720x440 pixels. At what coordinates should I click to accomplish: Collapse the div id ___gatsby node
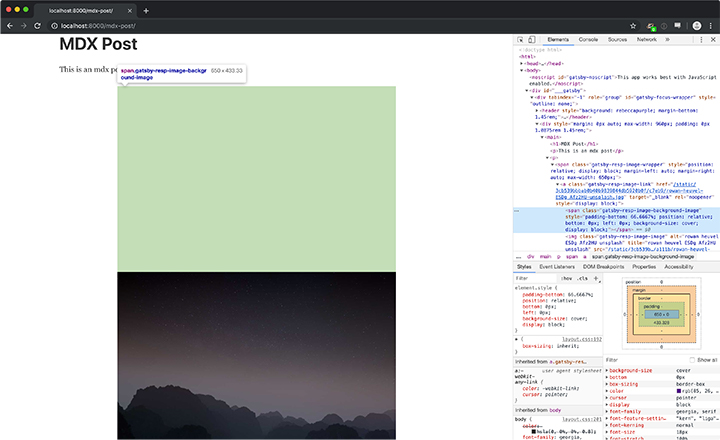(527, 91)
